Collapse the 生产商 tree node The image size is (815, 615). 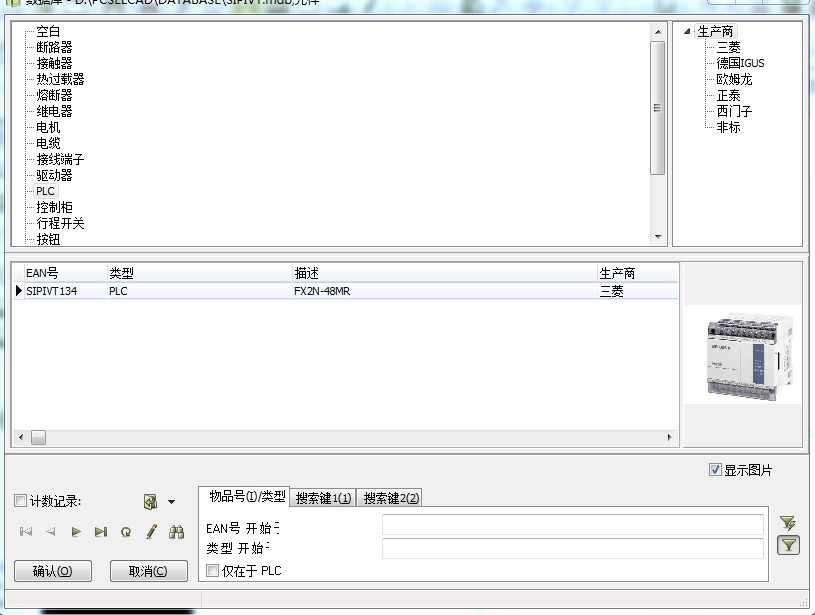pyautogui.click(x=687, y=31)
